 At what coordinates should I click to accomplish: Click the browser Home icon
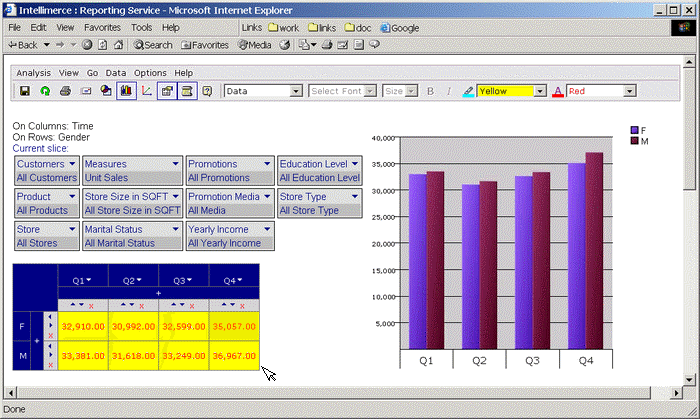click(x=118, y=45)
